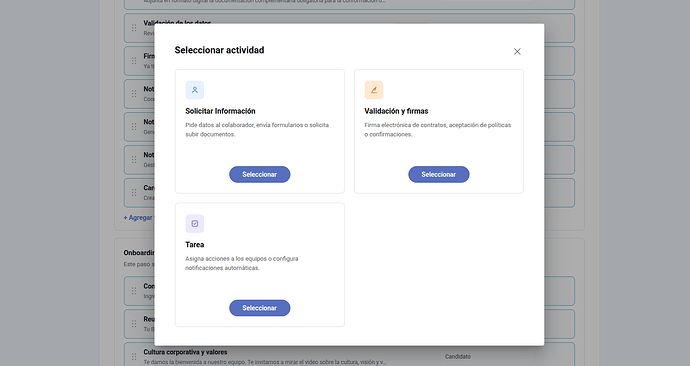
Task: Click the Validación y firmas pen icon
Action: pos(374,90)
